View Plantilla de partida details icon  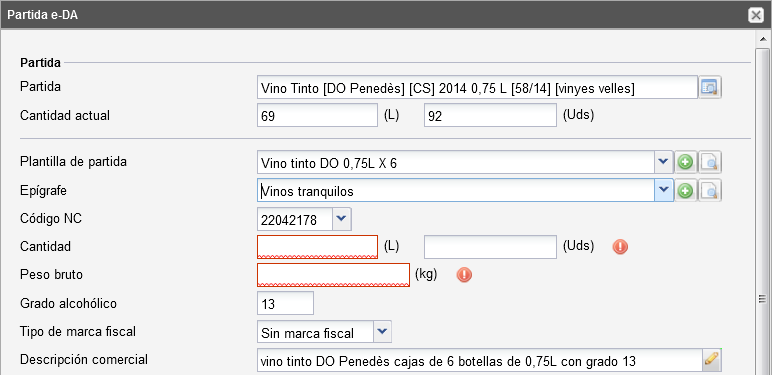(710, 162)
